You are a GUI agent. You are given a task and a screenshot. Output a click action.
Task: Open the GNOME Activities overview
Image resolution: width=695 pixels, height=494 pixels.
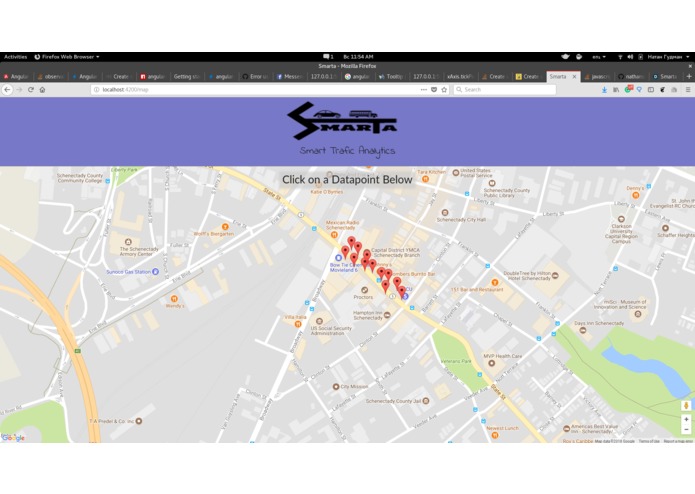[x=16, y=57]
